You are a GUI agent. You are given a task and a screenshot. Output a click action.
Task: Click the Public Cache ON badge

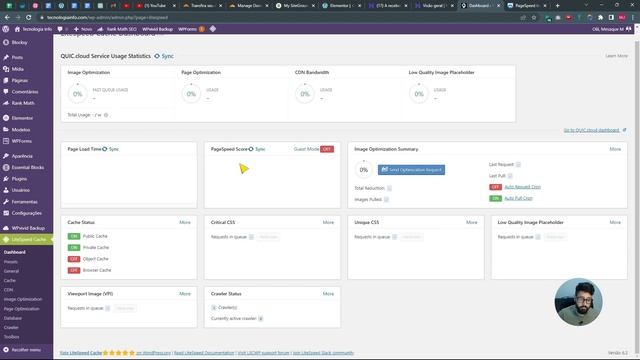coord(74,236)
